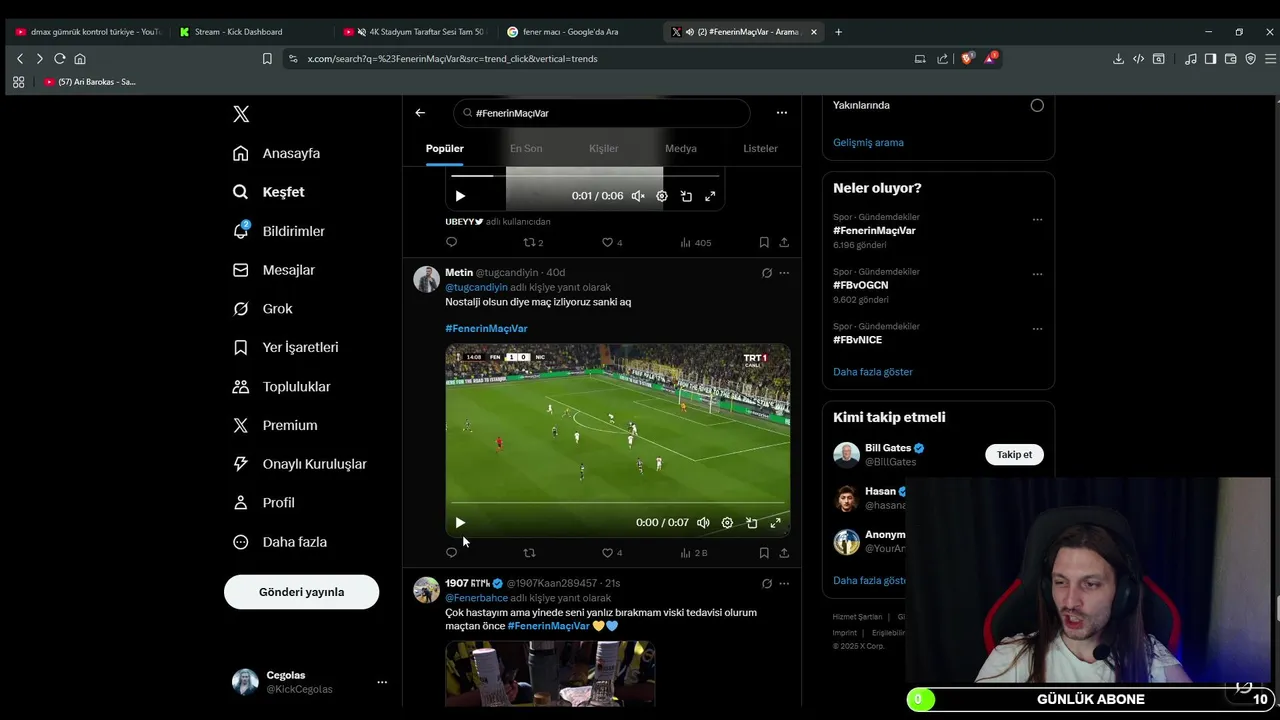Open Anasayfa in sidebar

point(277,153)
